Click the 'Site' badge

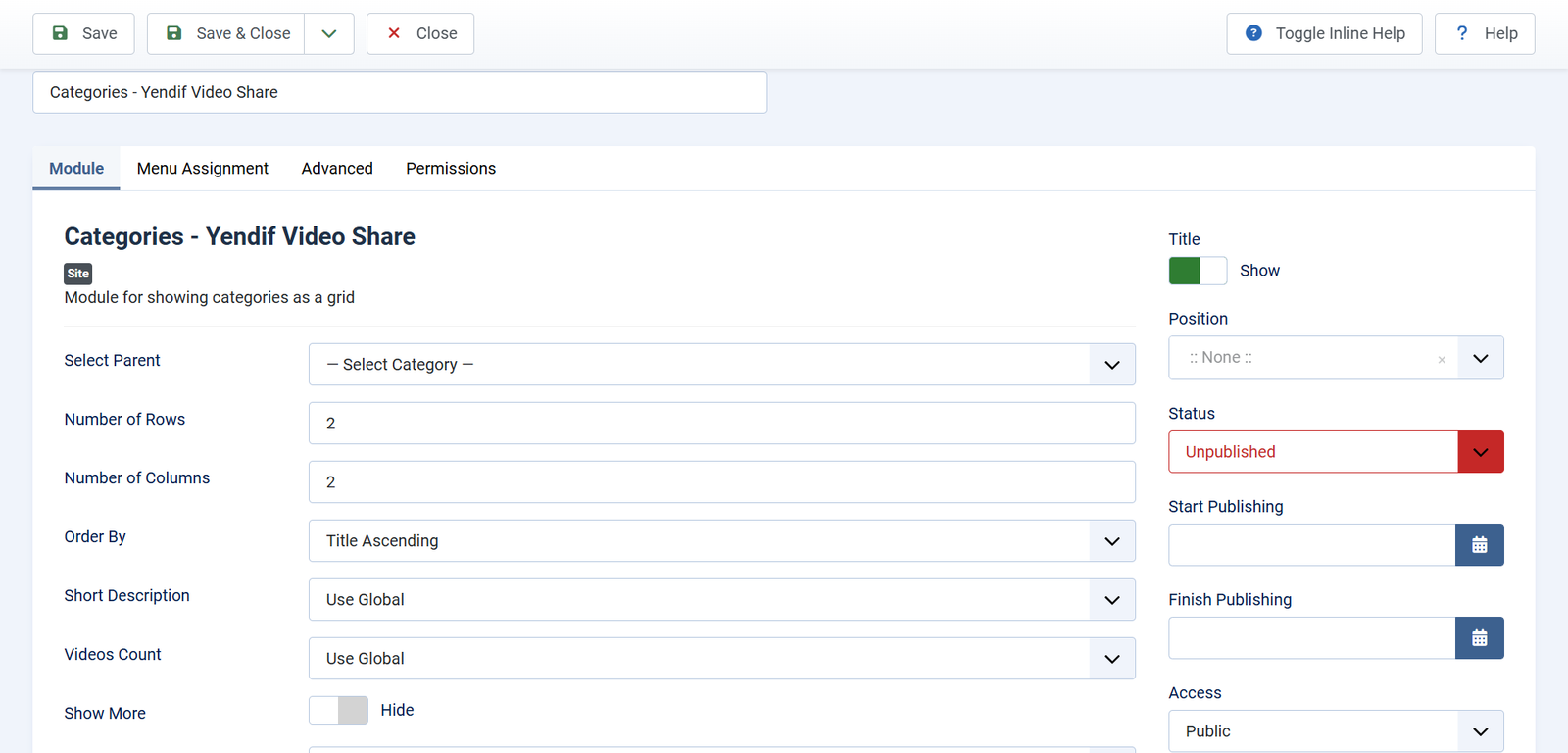[x=78, y=274]
